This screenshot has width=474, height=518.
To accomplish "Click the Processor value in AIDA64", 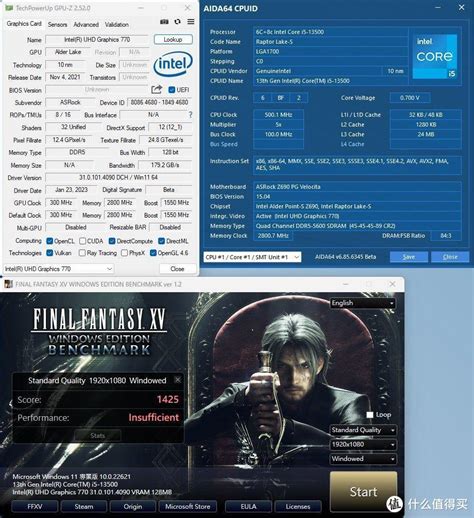I will pos(330,32).
